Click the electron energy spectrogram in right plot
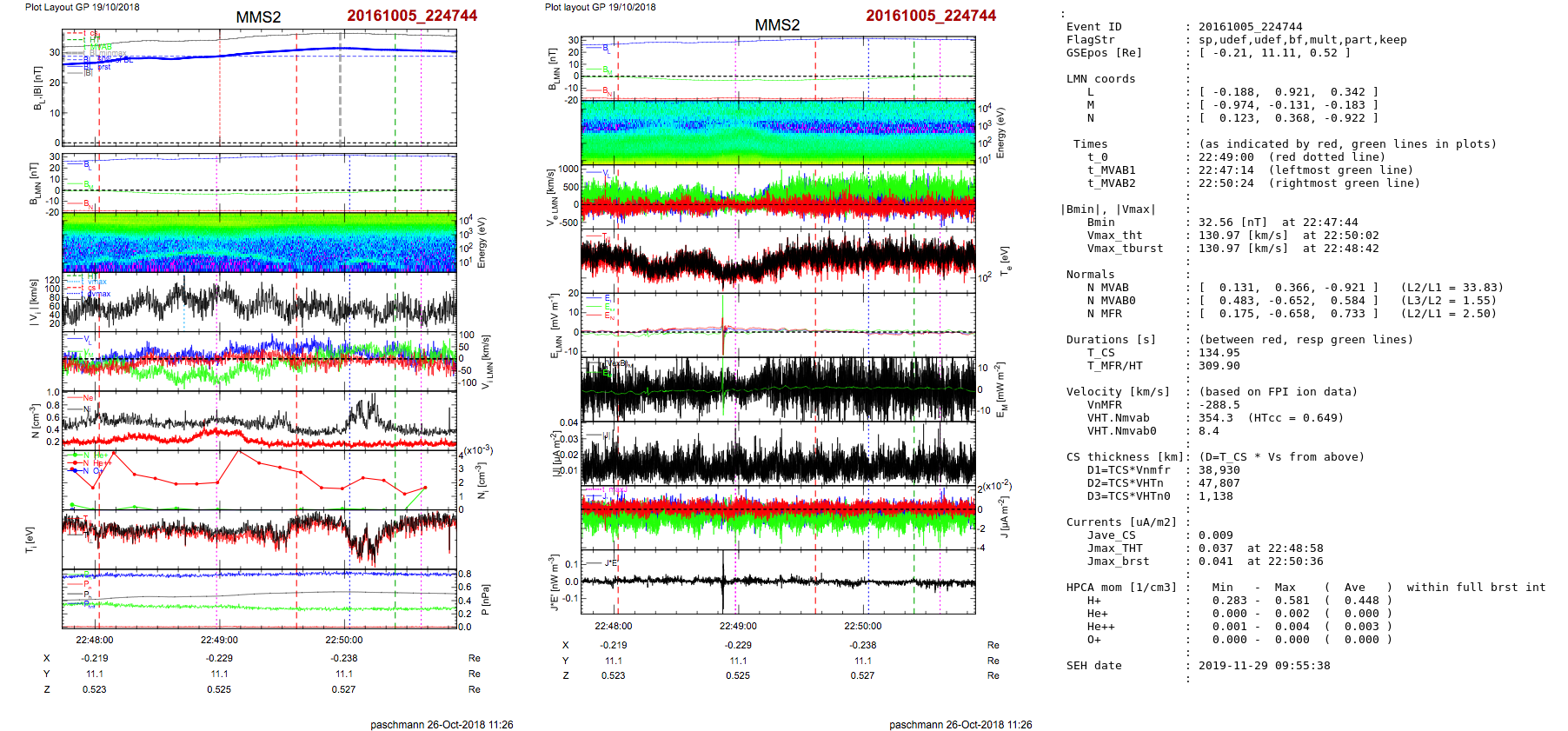 point(778,132)
